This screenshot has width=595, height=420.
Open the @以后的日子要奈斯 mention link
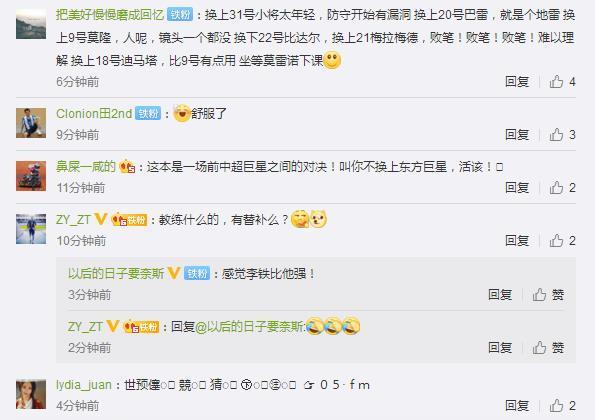(x=249, y=327)
